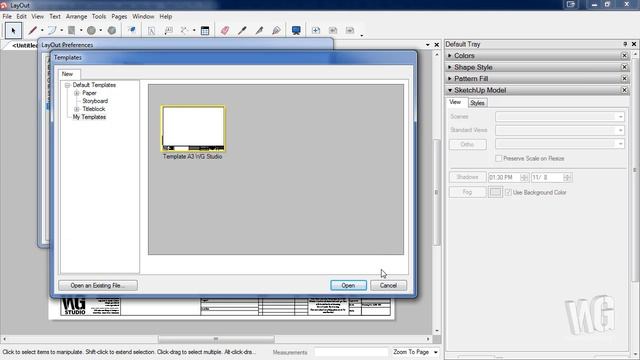Click the Ortho button
The height and width of the screenshot is (360, 640).
tap(467, 144)
